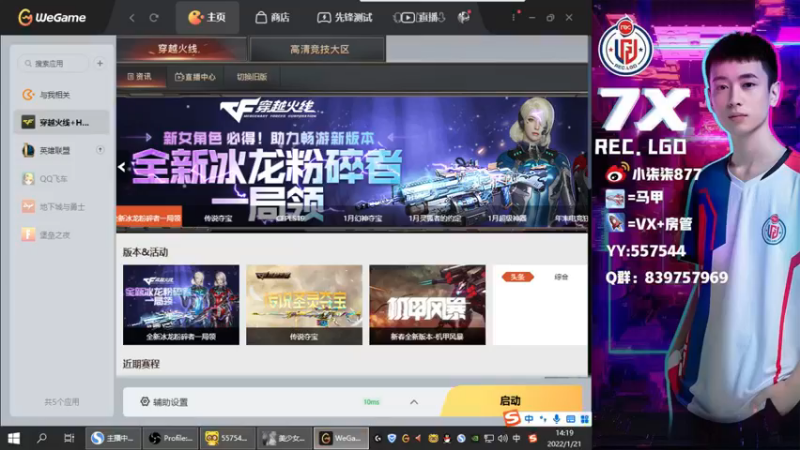Select 英雄联盟 in the sidebar
The image size is (800, 450).
click(62, 151)
